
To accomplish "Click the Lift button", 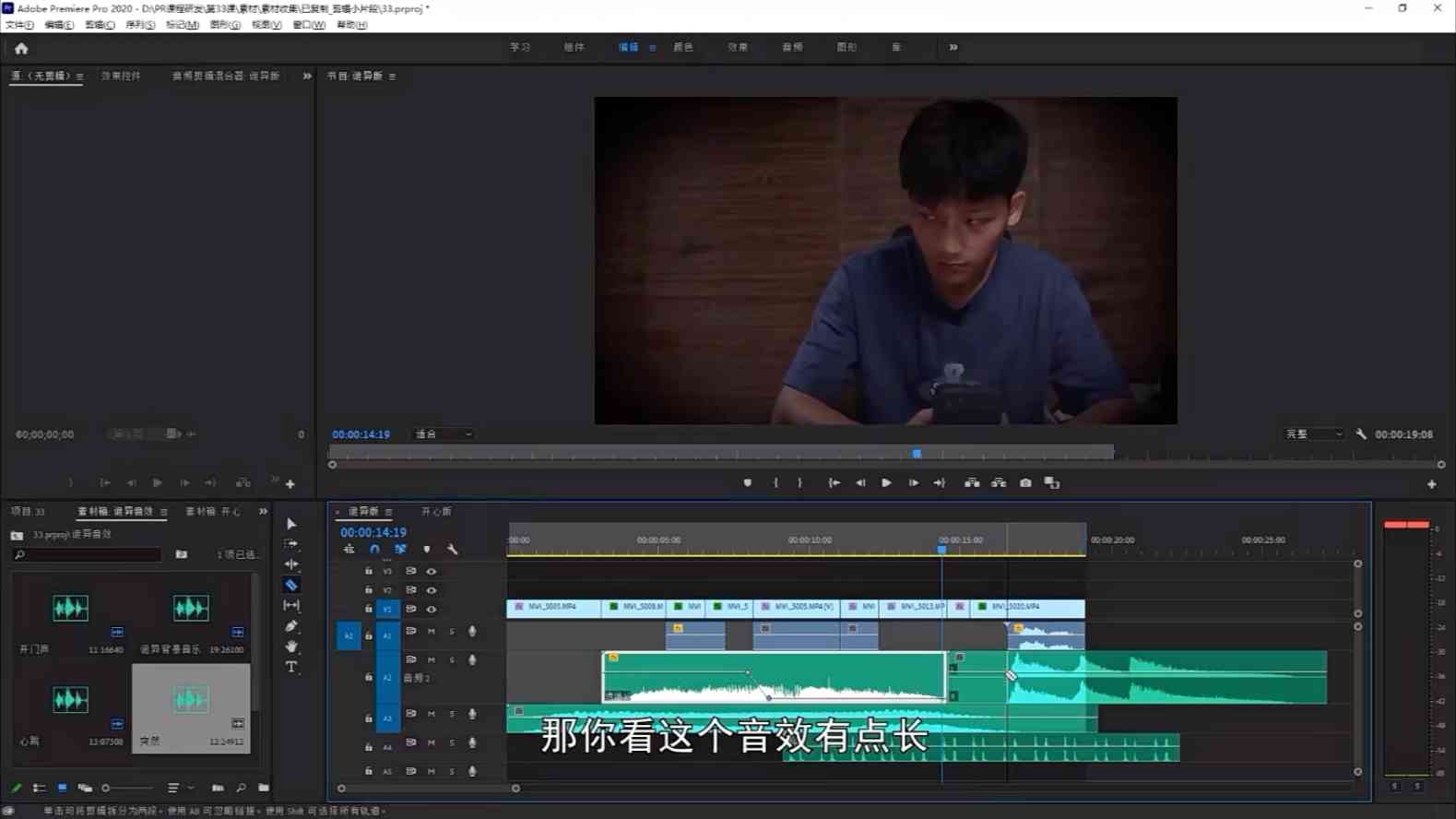I will pyautogui.click(x=972, y=483).
